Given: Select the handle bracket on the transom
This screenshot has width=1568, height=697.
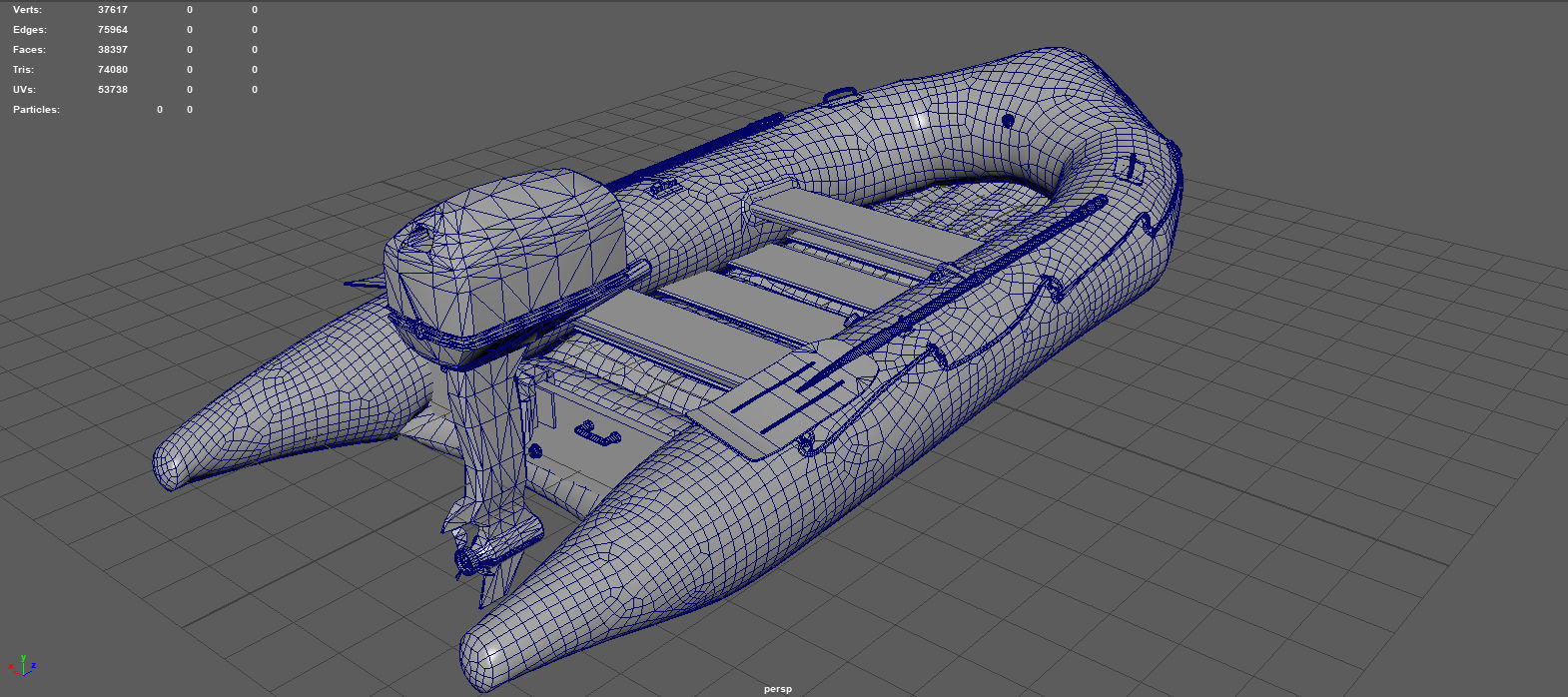Looking at the screenshot, I should coord(597,432).
